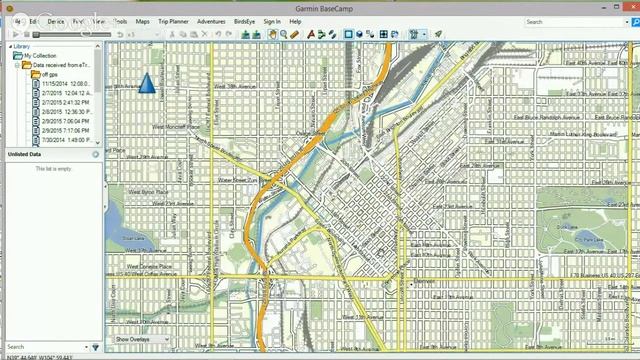This screenshot has width=640, height=360.
Task: Select the hand pan tool
Action: [273, 35]
